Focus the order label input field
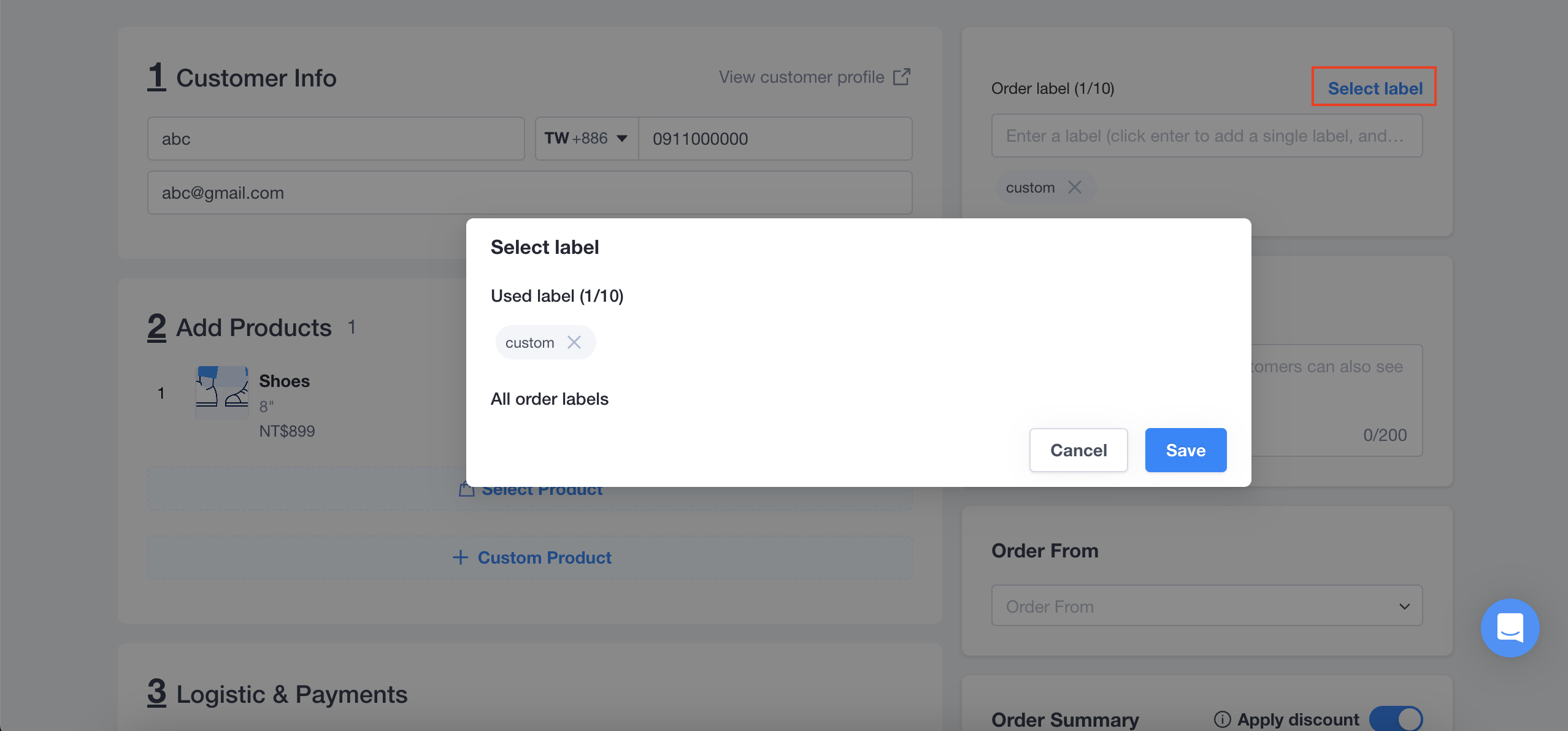1568x731 pixels. tap(1207, 136)
